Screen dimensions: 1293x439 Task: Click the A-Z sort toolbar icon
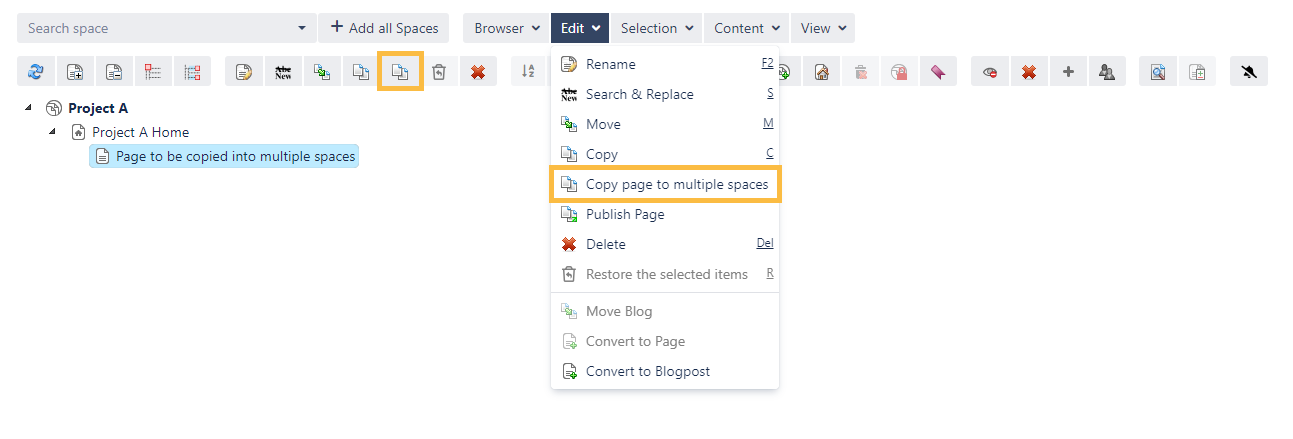point(529,72)
